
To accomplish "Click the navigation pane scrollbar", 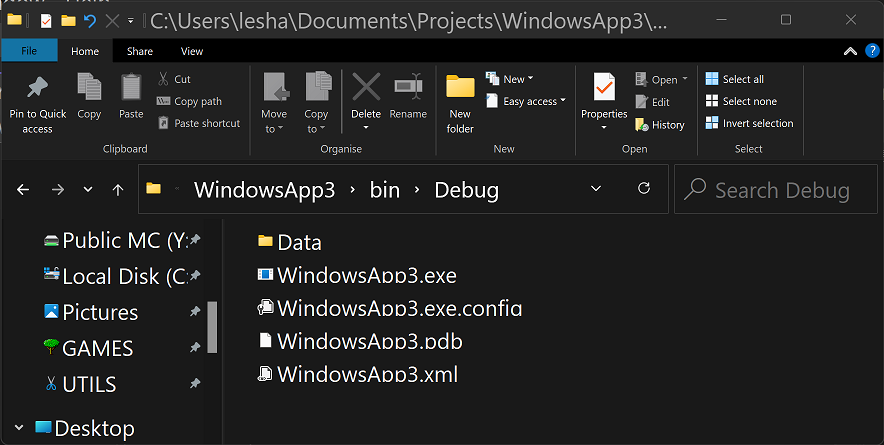I will click(212, 327).
